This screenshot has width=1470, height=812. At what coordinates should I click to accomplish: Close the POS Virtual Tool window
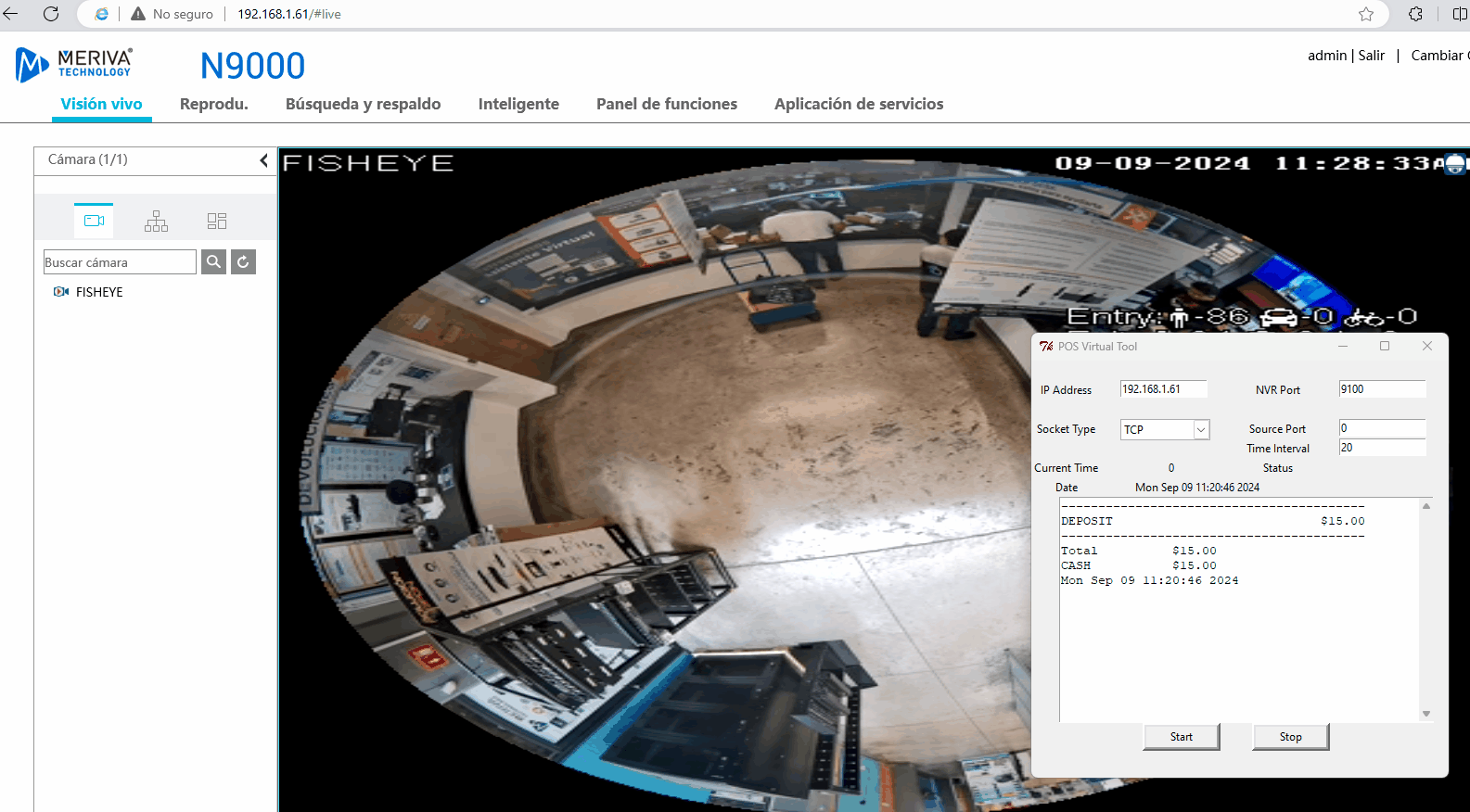1427,346
